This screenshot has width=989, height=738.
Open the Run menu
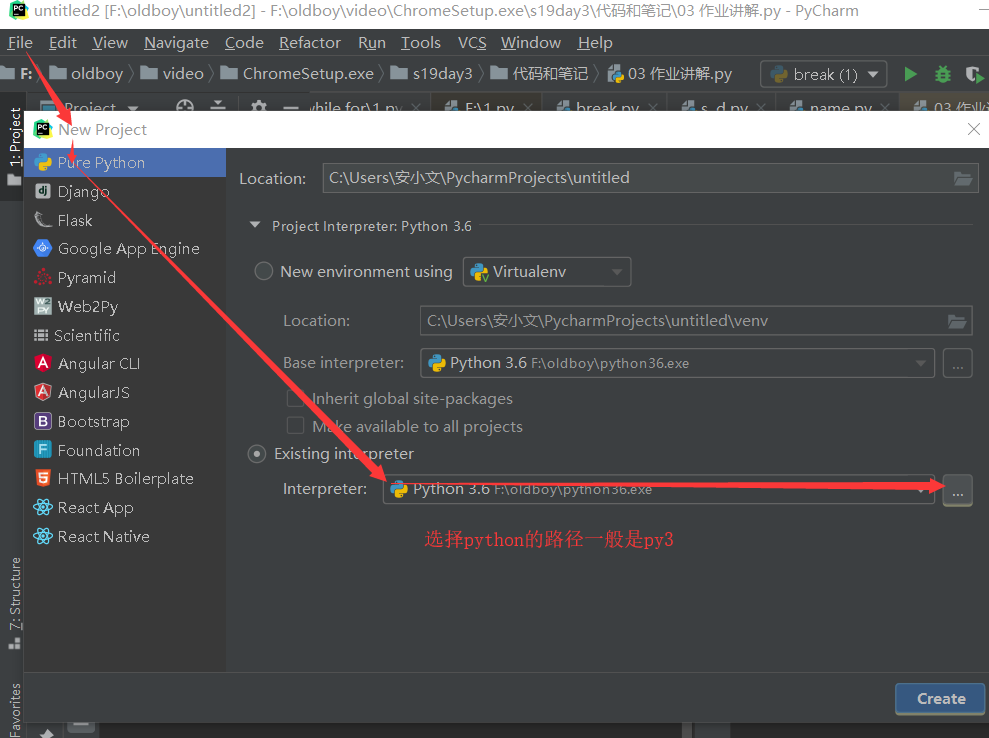pos(372,43)
